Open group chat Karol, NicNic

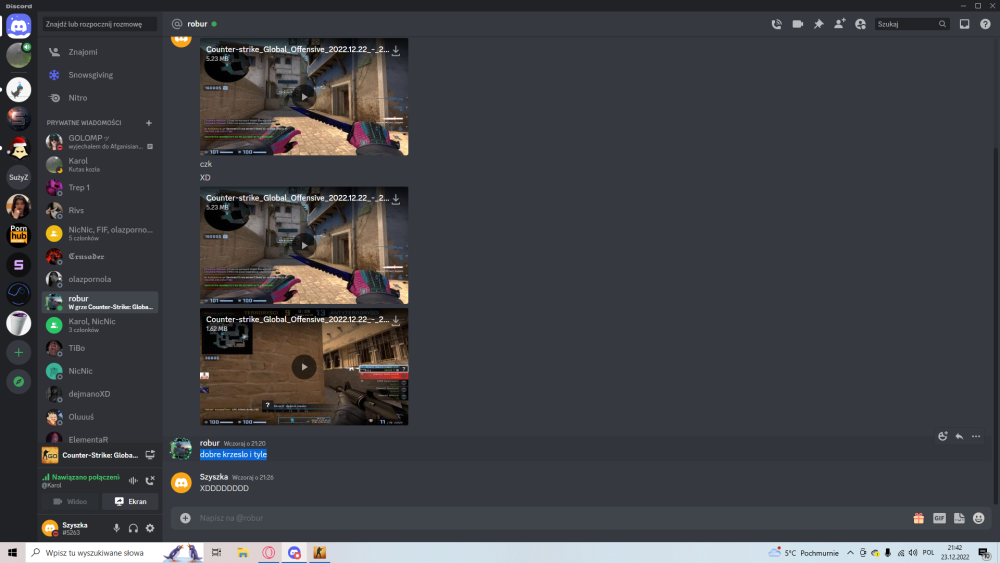[x=100, y=325]
